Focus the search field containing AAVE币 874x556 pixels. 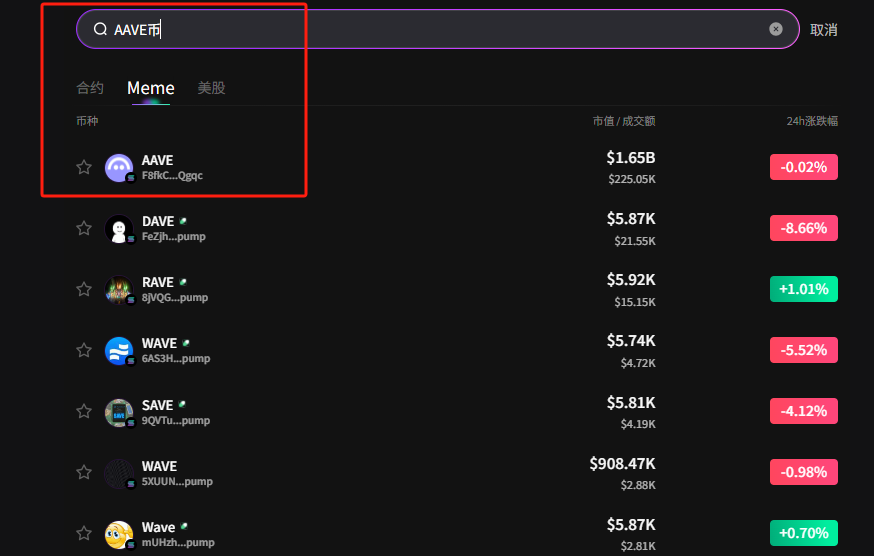pyautogui.click(x=450, y=29)
